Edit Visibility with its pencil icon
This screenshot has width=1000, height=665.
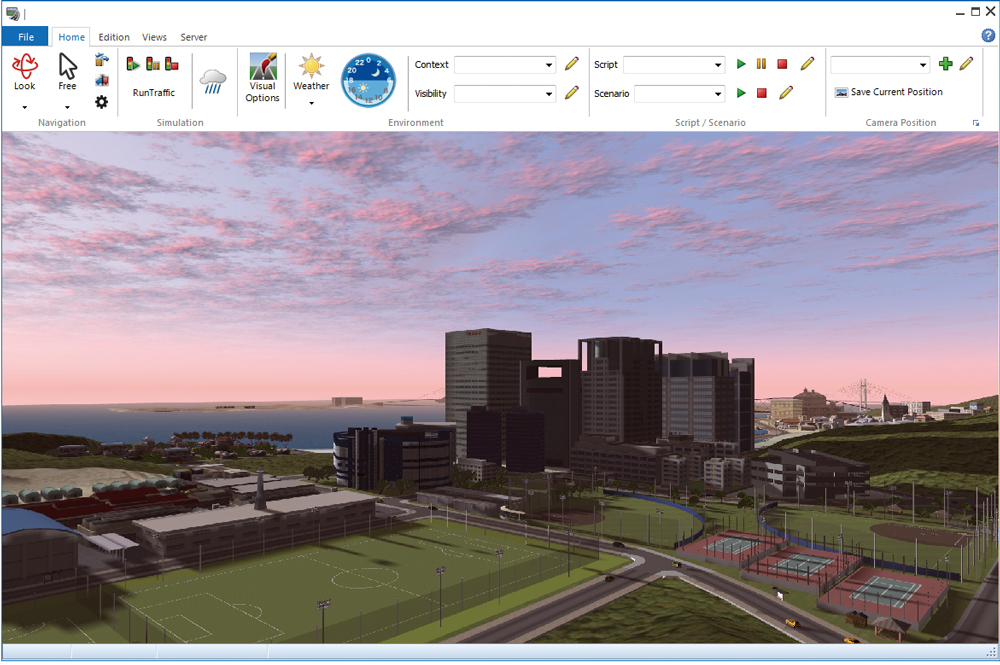click(571, 93)
